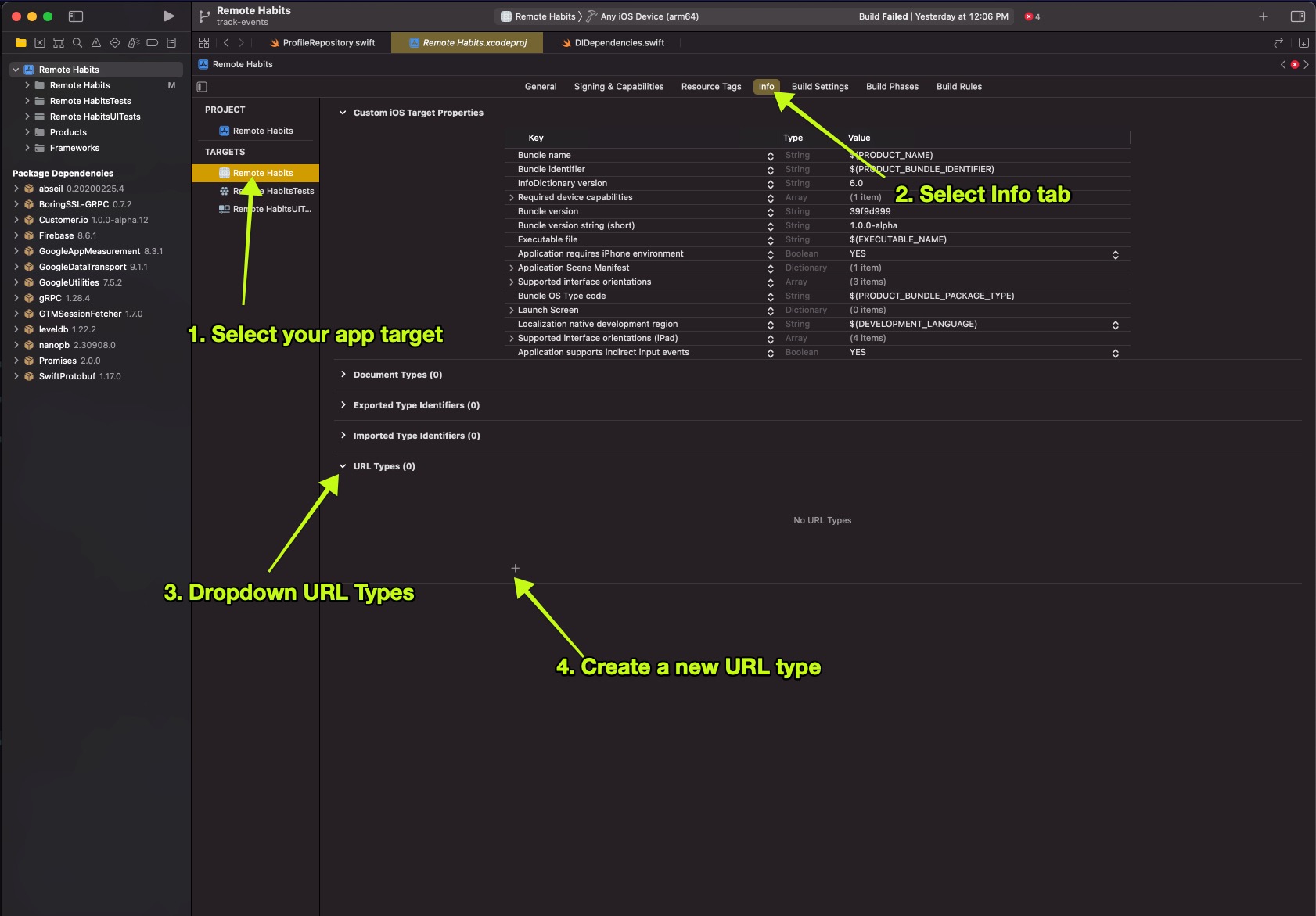The image size is (1316, 916).
Task: Toggle the inspectors panel
Action: 1298,16
